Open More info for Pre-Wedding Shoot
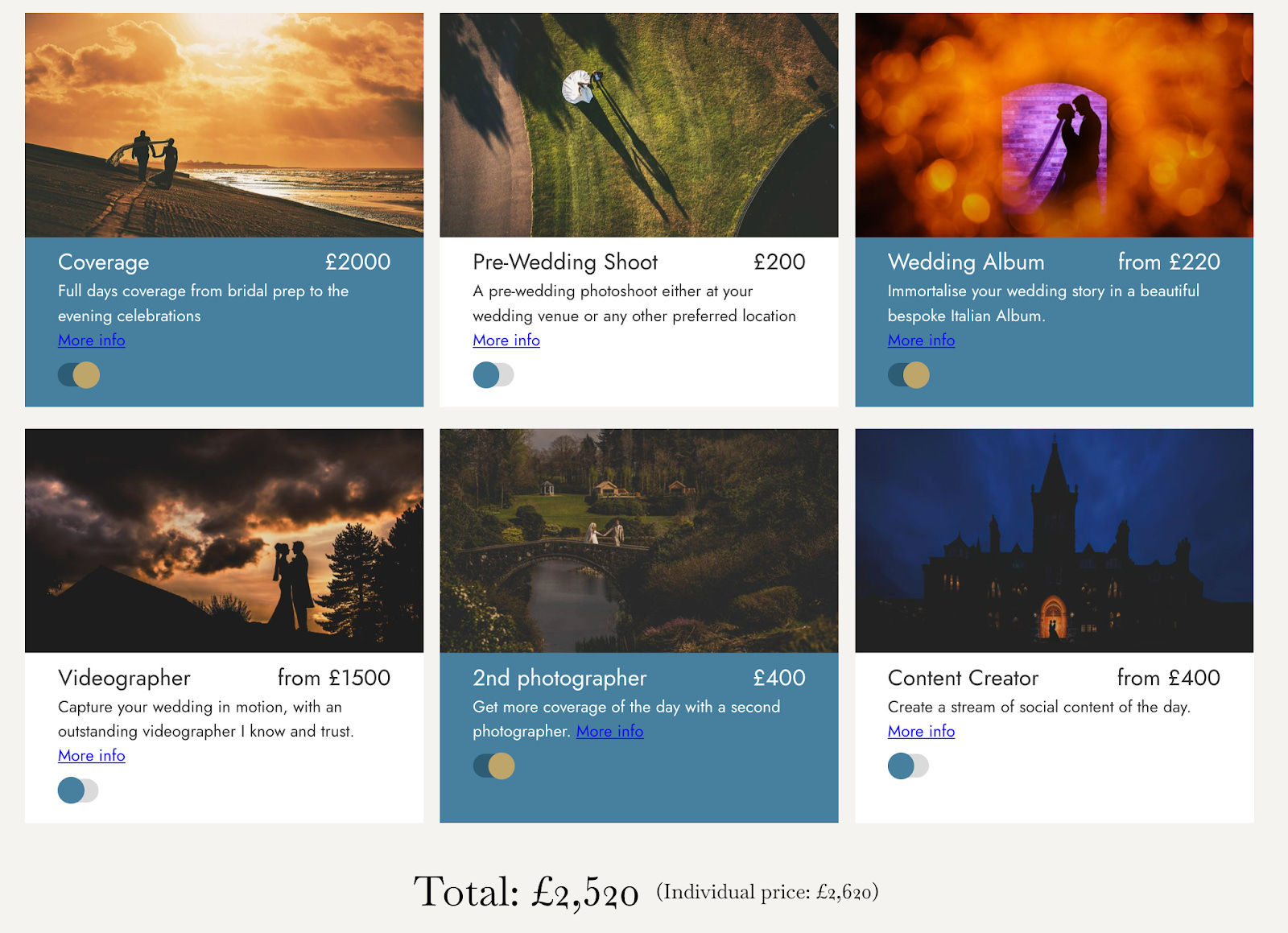Screen dimensions: 1288x933 click(x=506, y=341)
